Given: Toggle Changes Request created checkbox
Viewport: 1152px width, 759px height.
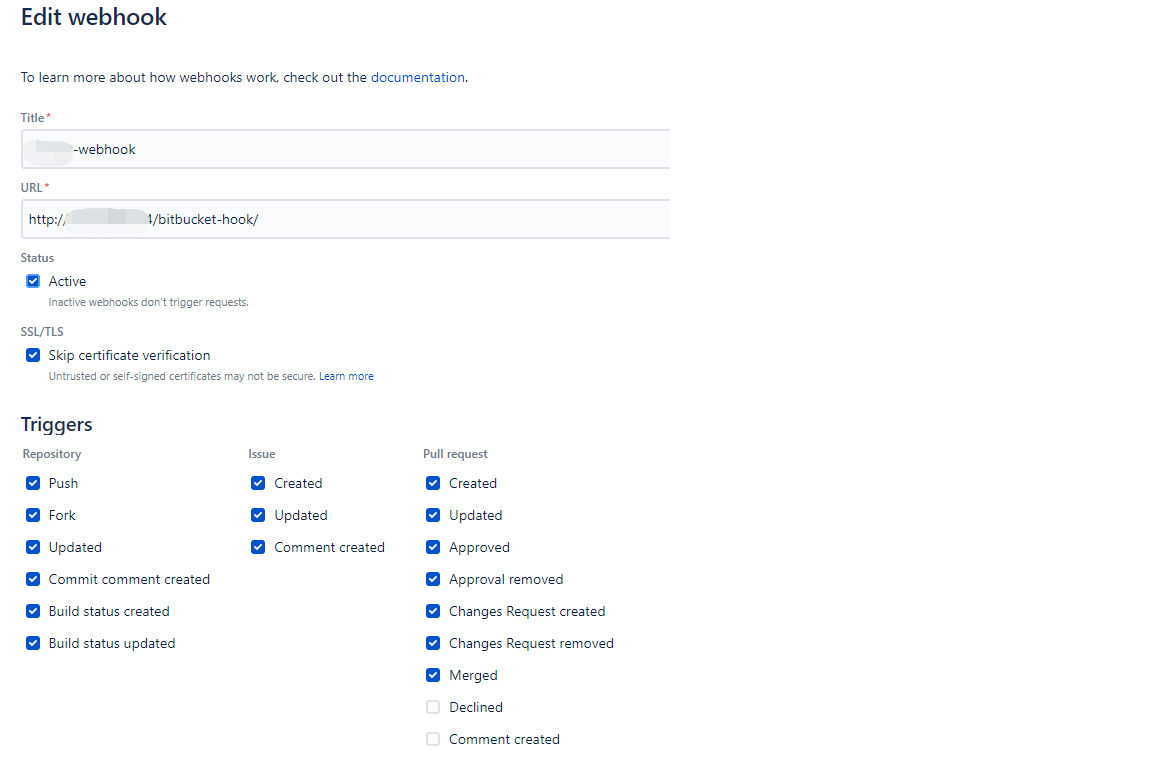Looking at the screenshot, I should 433,611.
